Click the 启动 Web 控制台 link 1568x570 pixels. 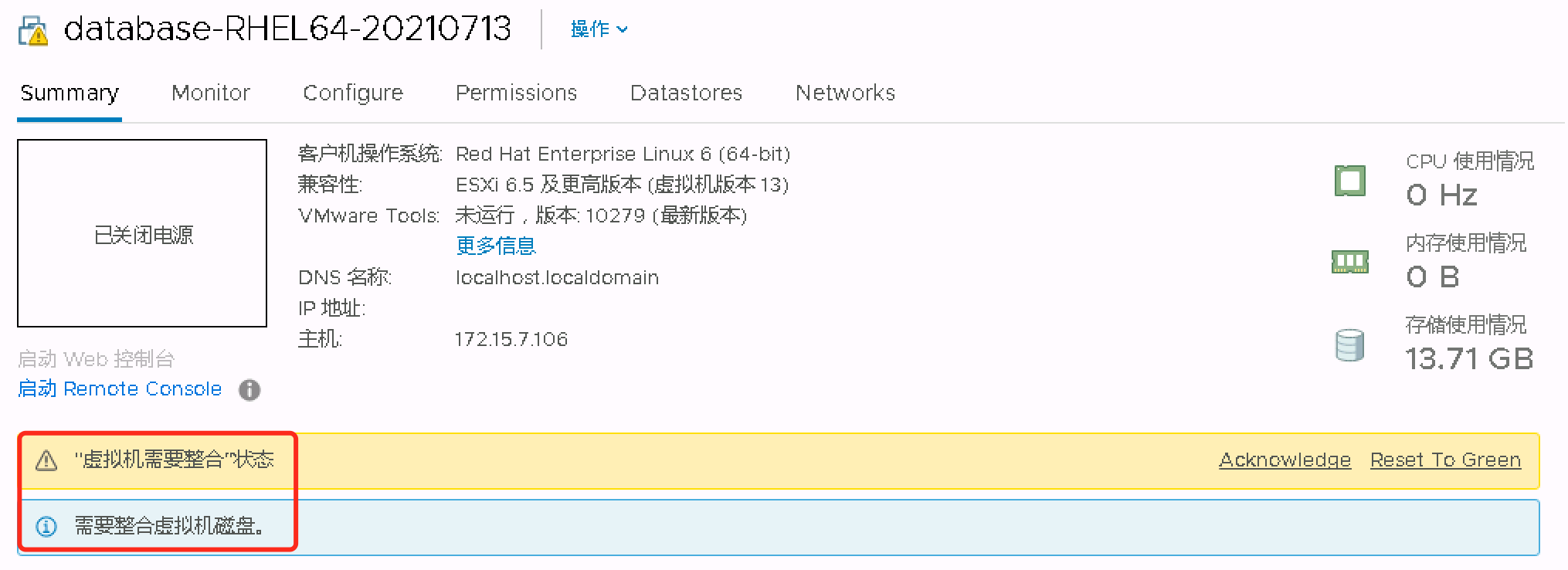click(97, 359)
